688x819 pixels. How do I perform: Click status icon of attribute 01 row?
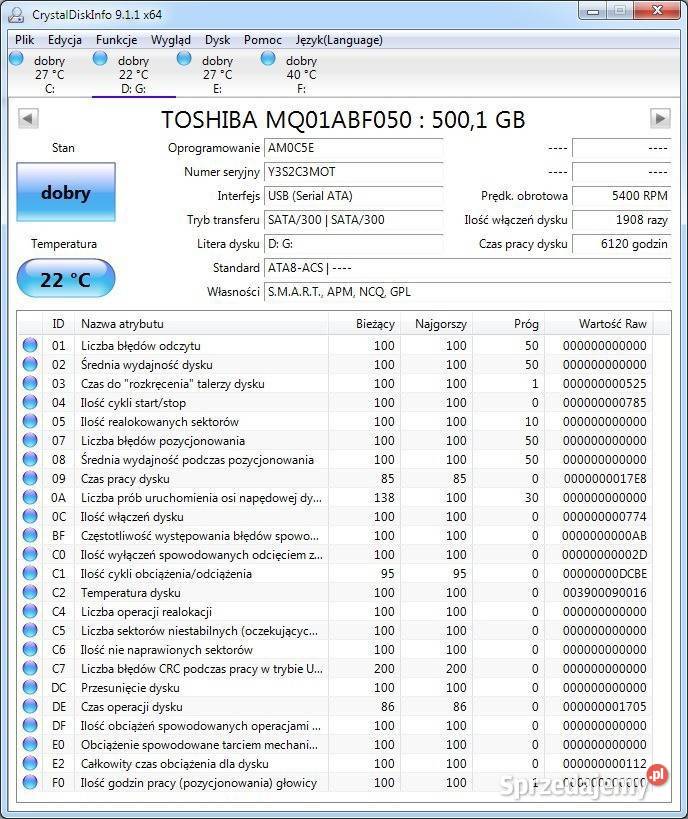pyautogui.click(x=30, y=345)
